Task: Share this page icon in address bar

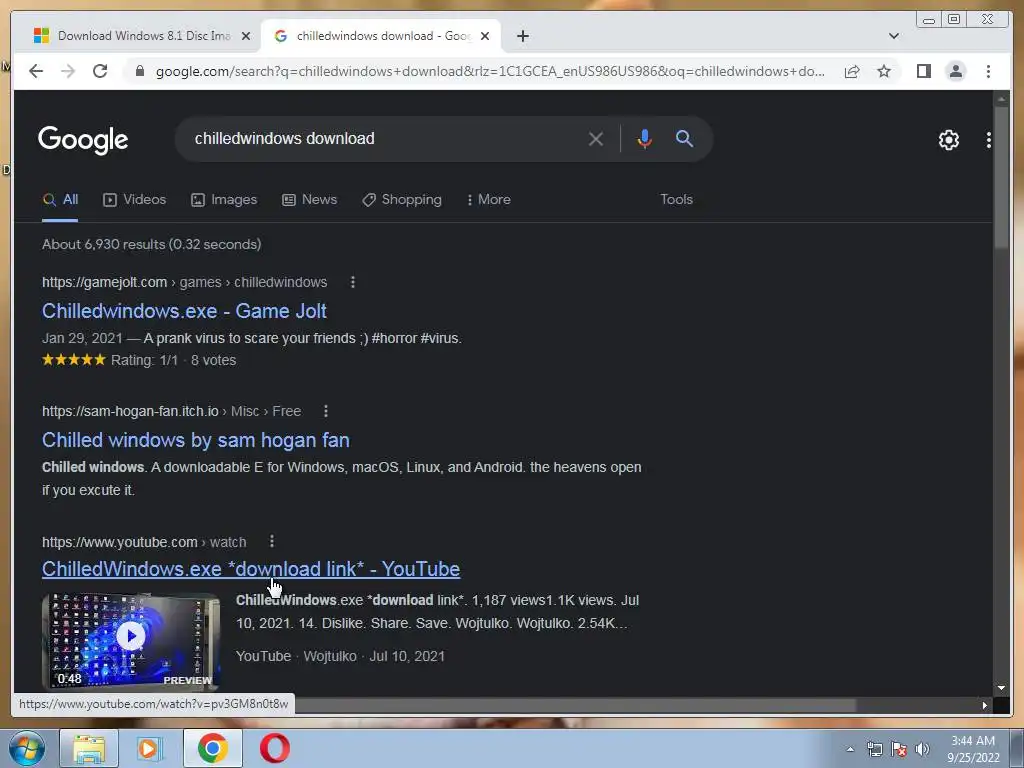Action: (852, 71)
